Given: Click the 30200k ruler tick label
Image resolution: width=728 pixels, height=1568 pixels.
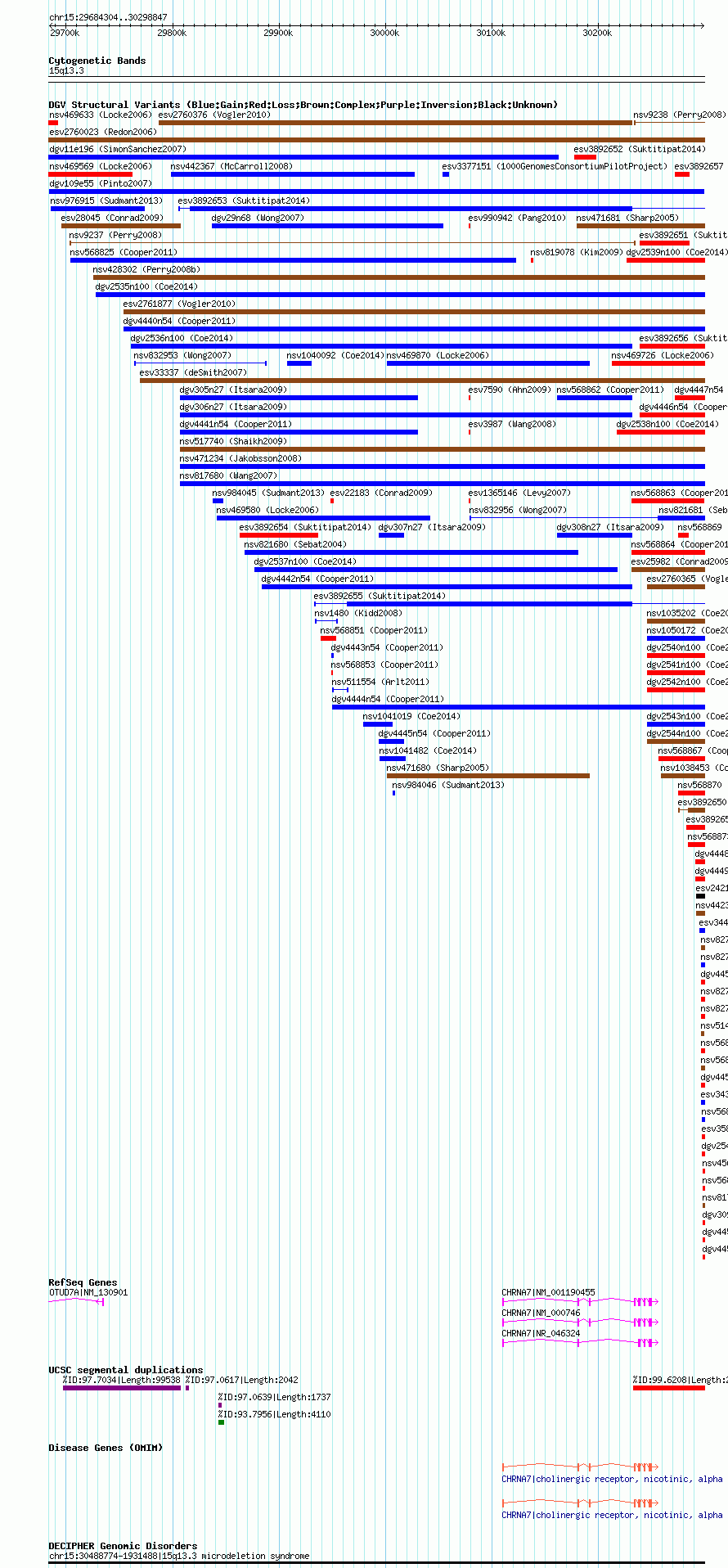Looking at the screenshot, I should pyautogui.click(x=597, y=33).
